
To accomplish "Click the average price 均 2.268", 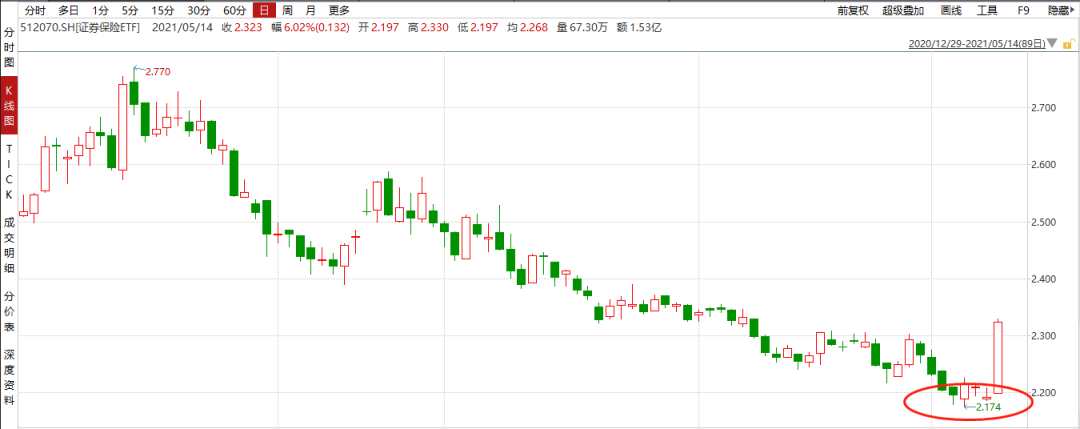I will 529,28.
